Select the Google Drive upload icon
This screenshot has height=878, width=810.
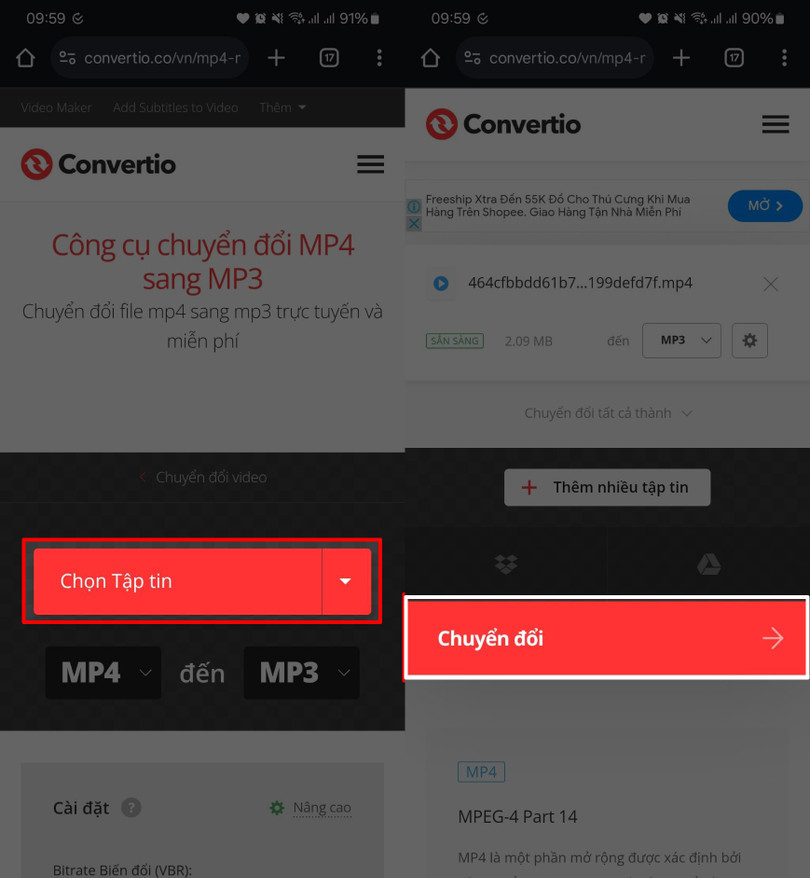709,564
